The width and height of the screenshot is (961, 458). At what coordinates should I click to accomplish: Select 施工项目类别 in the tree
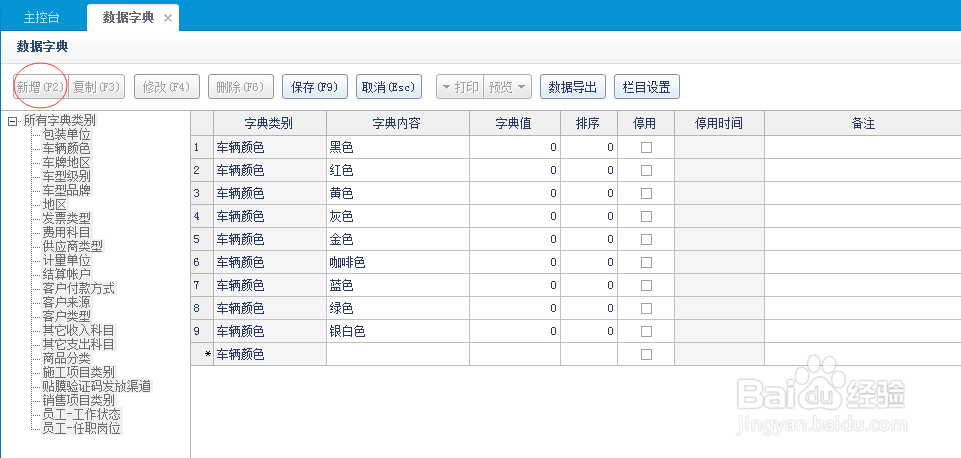click(78, 372)
